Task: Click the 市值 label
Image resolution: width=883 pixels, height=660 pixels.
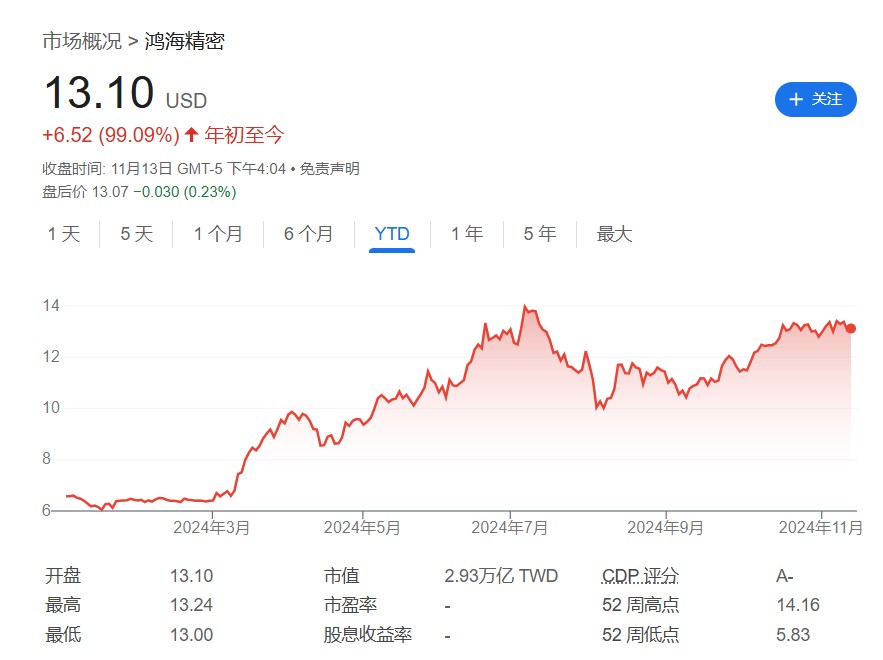Action: (x=341, y=576)
